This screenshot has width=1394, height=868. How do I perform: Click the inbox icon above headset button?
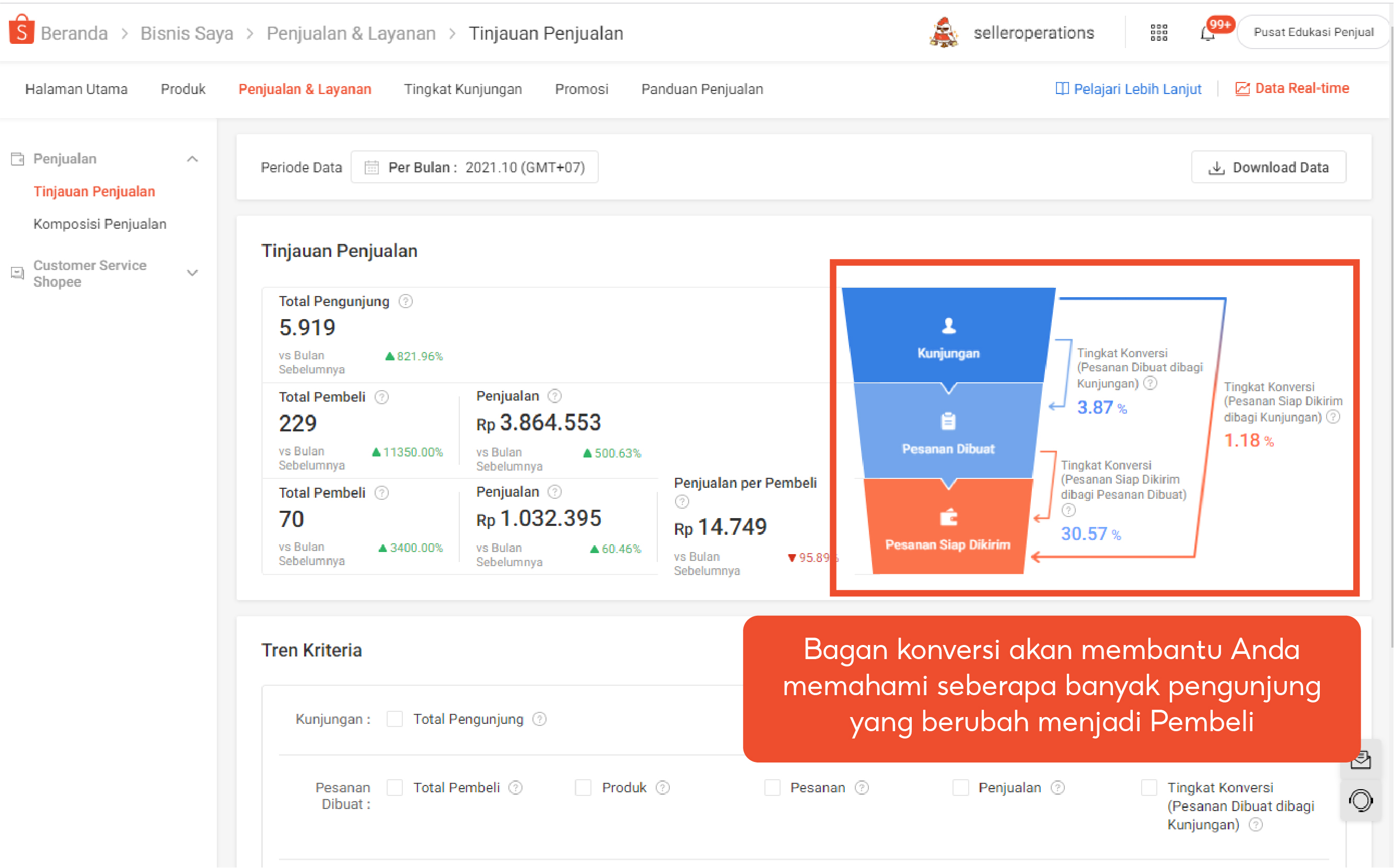click(1360, 760)
